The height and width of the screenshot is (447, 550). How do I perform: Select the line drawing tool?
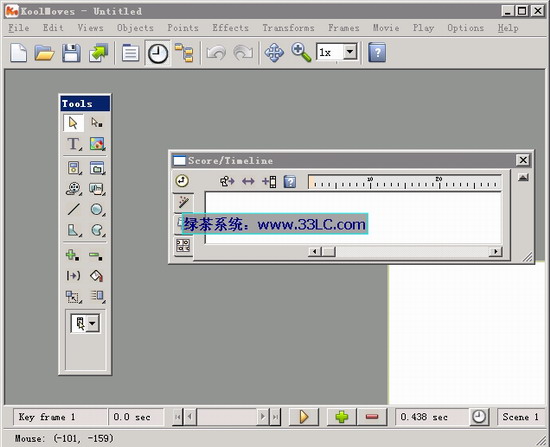click(x=73, y=209)
